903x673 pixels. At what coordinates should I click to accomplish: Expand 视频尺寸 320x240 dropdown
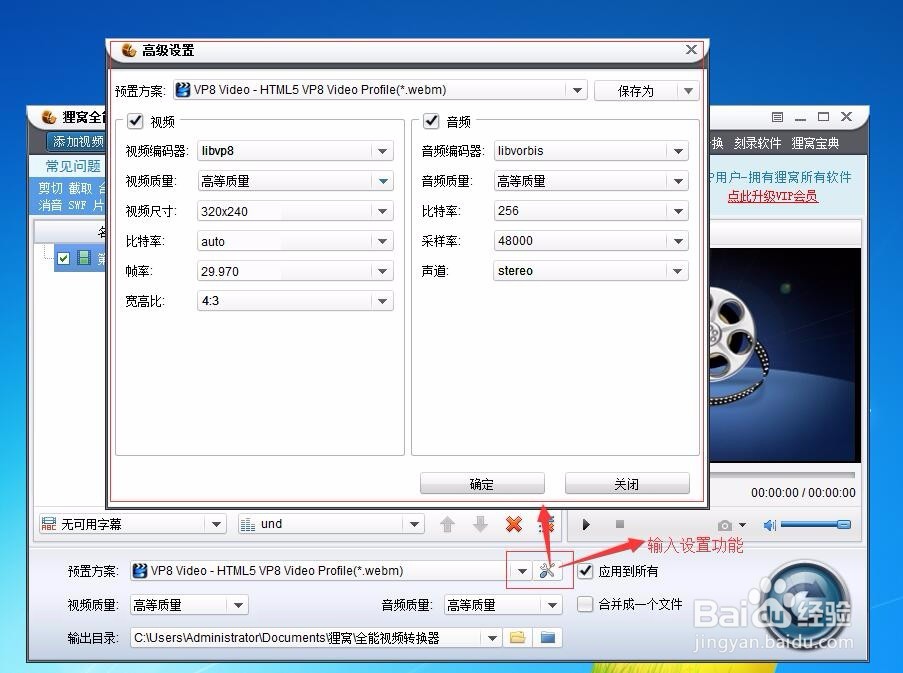[x=382, y=211]
